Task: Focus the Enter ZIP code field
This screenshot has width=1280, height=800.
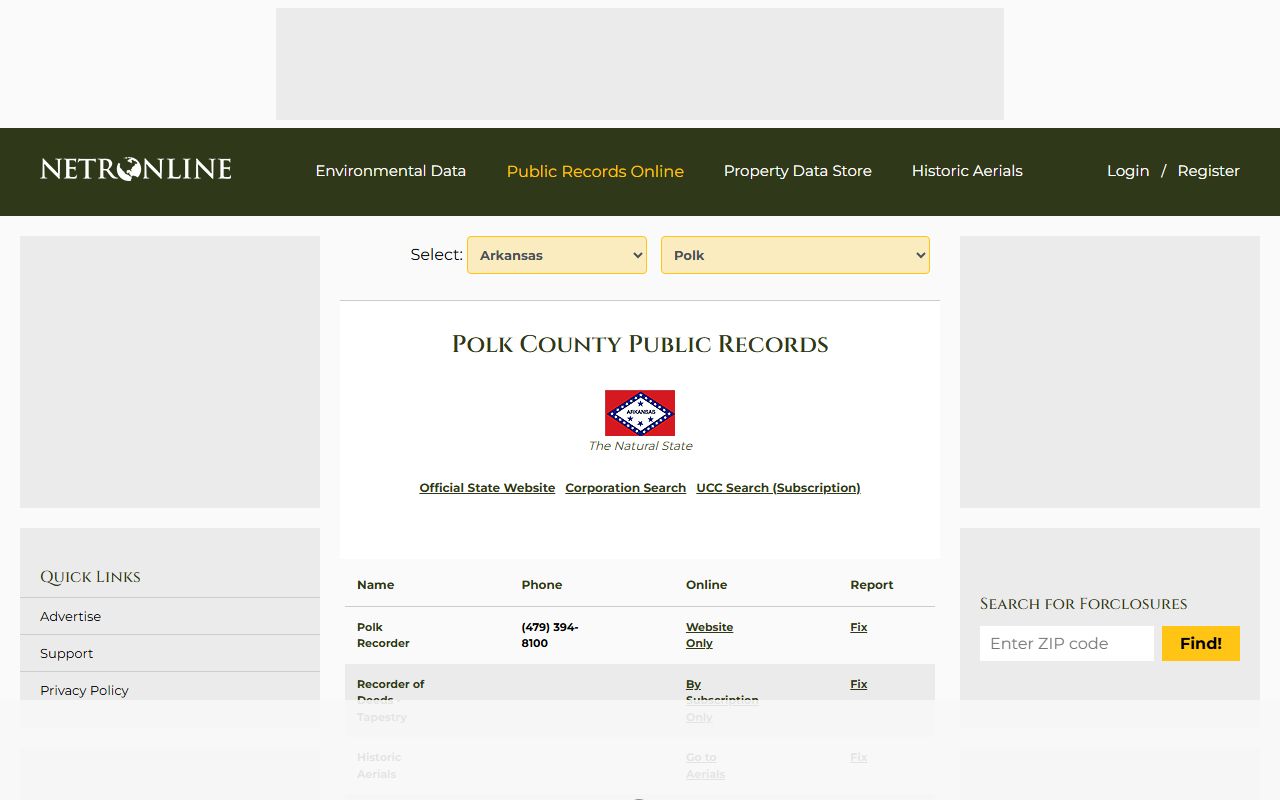Action: point(1067,643)
